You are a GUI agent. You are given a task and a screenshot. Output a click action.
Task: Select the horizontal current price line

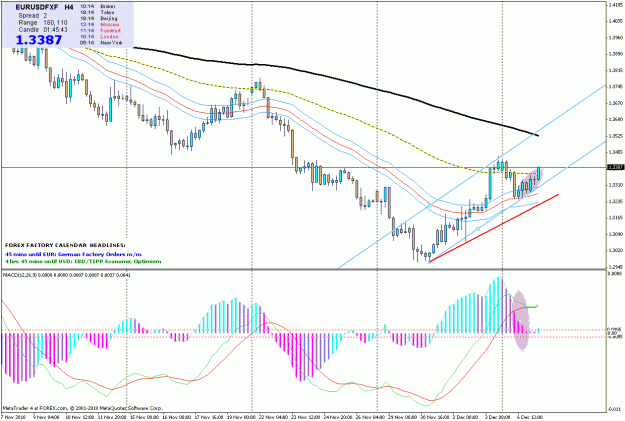coord(303,167)
